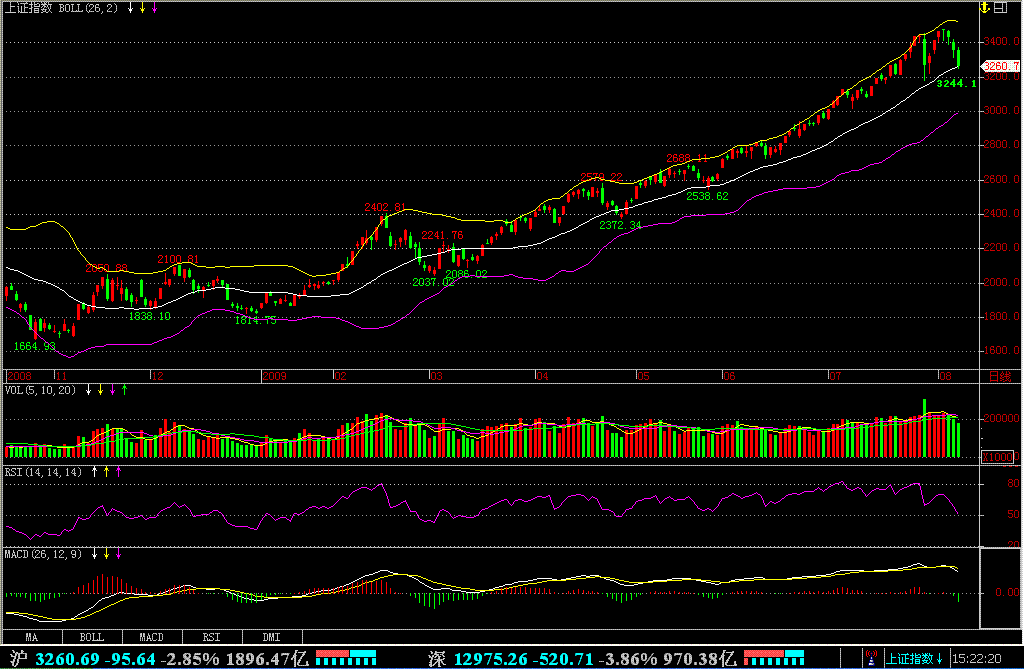Click the VOL(5,10,20) parameter label
The height and width of the screenshot is (669, 1024).
point(40,390)
